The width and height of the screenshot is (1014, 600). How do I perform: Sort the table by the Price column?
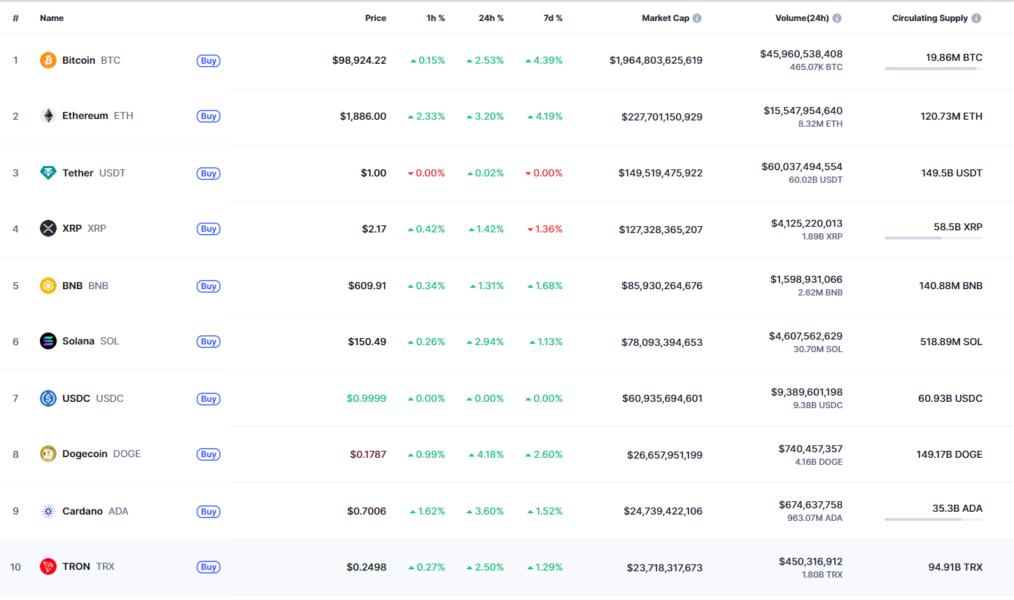pos(375,18)
